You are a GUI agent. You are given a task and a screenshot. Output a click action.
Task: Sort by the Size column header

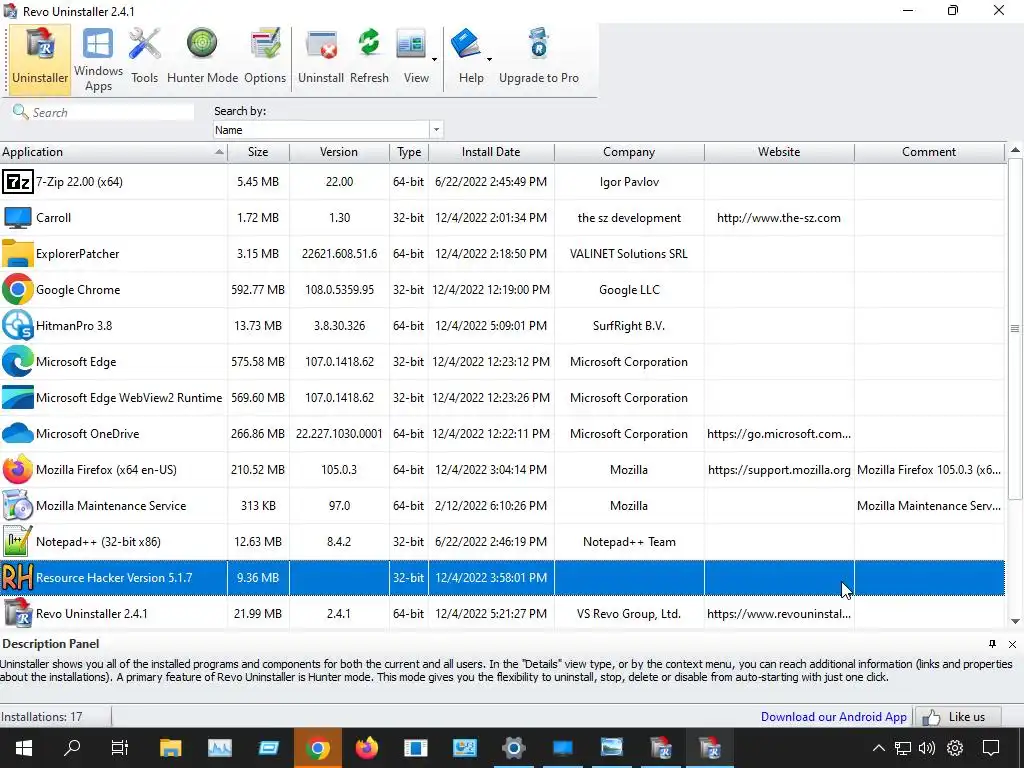click(x=258, y=152)
